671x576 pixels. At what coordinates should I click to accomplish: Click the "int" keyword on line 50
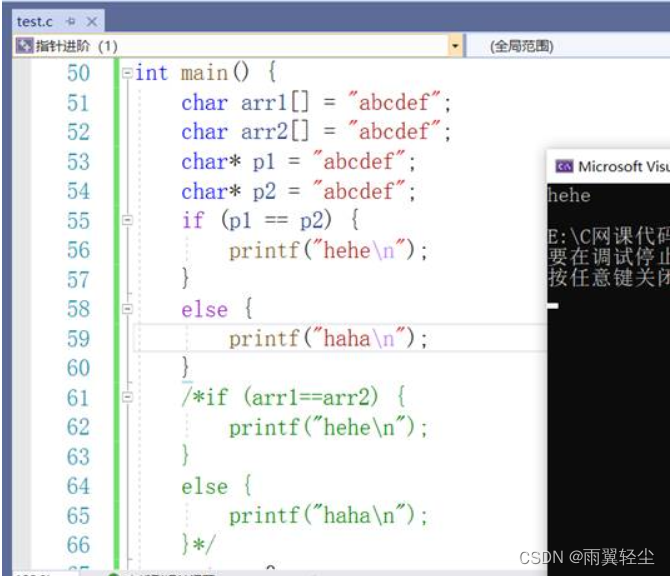tap(151, 73)
